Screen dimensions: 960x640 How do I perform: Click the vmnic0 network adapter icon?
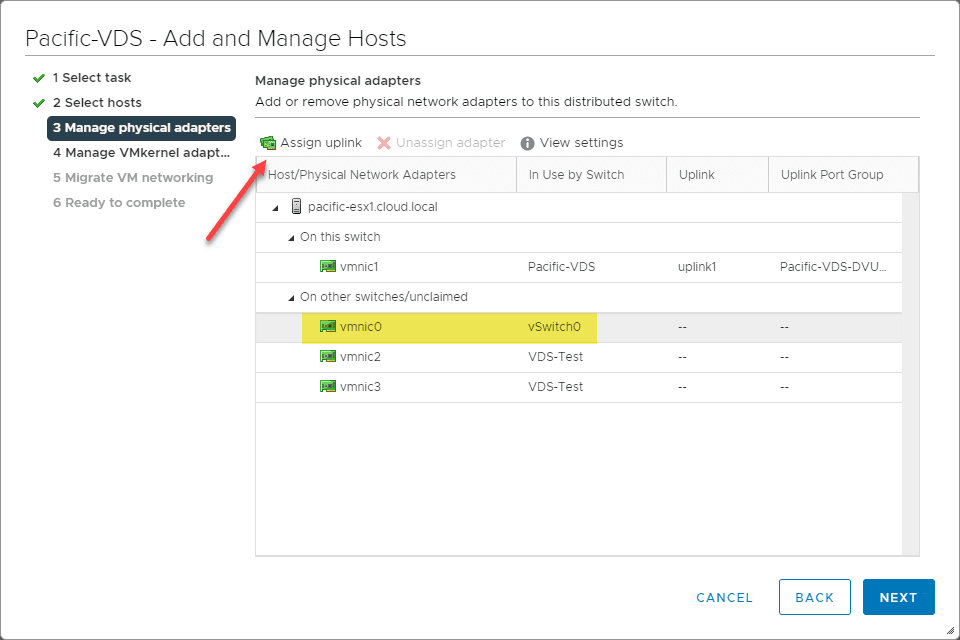click(x=327, y=327)
